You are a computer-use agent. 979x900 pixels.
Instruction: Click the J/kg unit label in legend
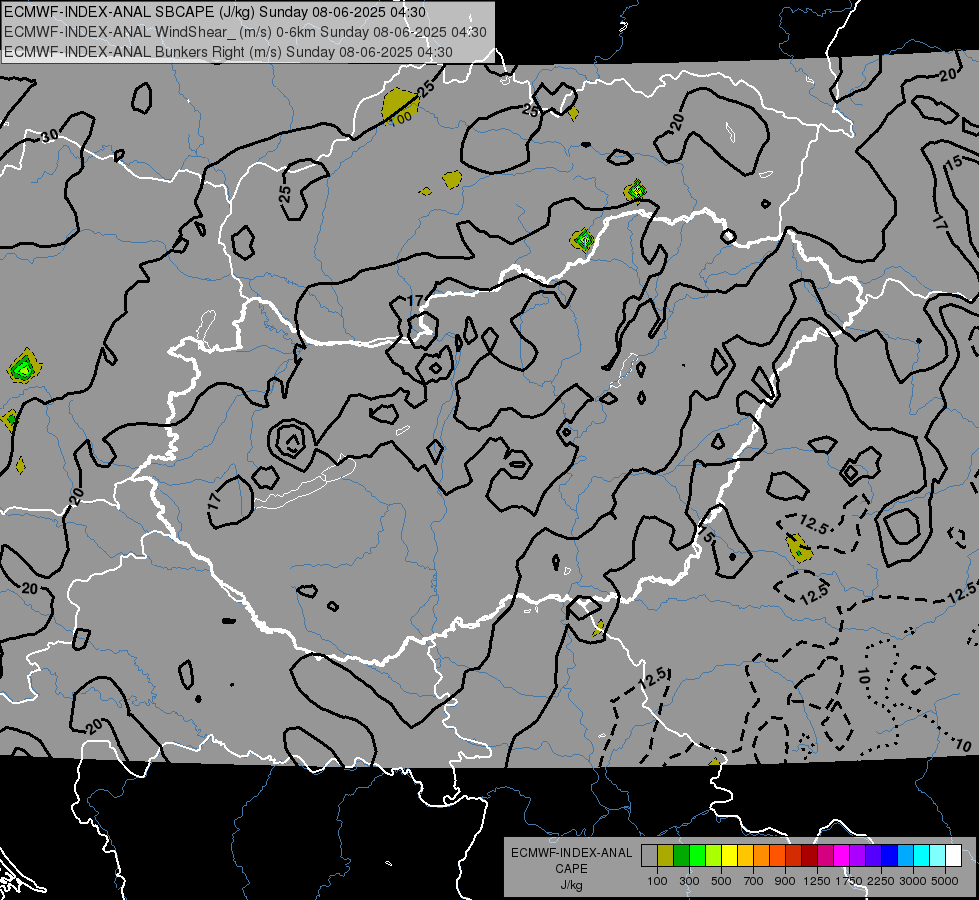[x=571, y=885]
